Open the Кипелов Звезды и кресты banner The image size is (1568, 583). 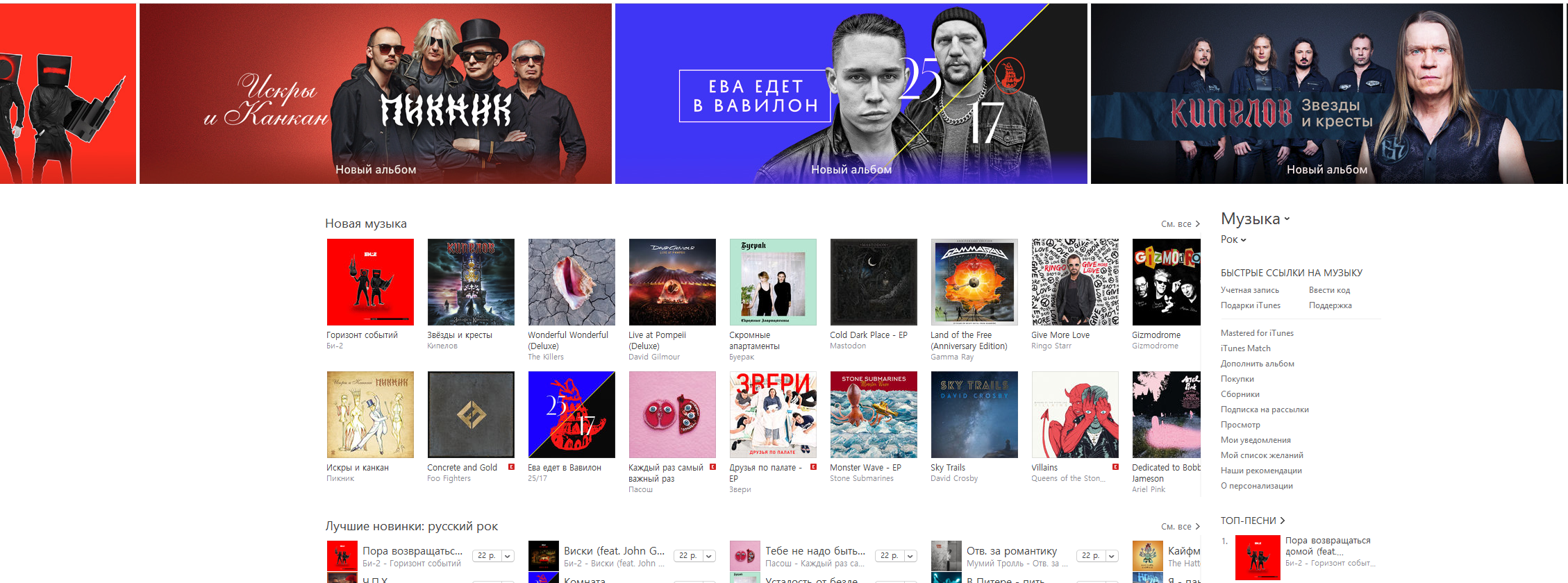point(1327,94)
